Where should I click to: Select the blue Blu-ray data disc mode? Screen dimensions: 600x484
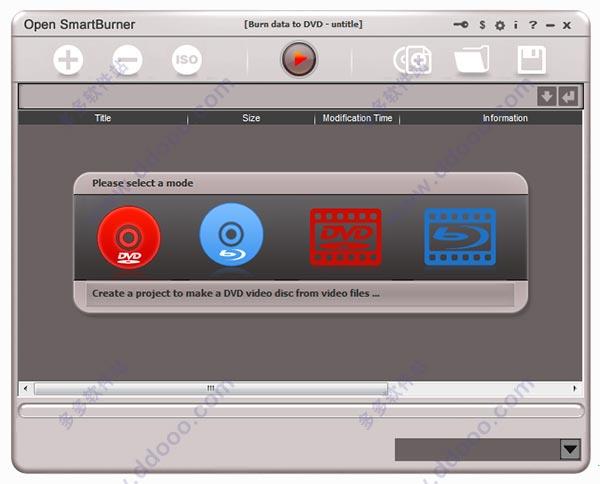click(x=231, y=235)
